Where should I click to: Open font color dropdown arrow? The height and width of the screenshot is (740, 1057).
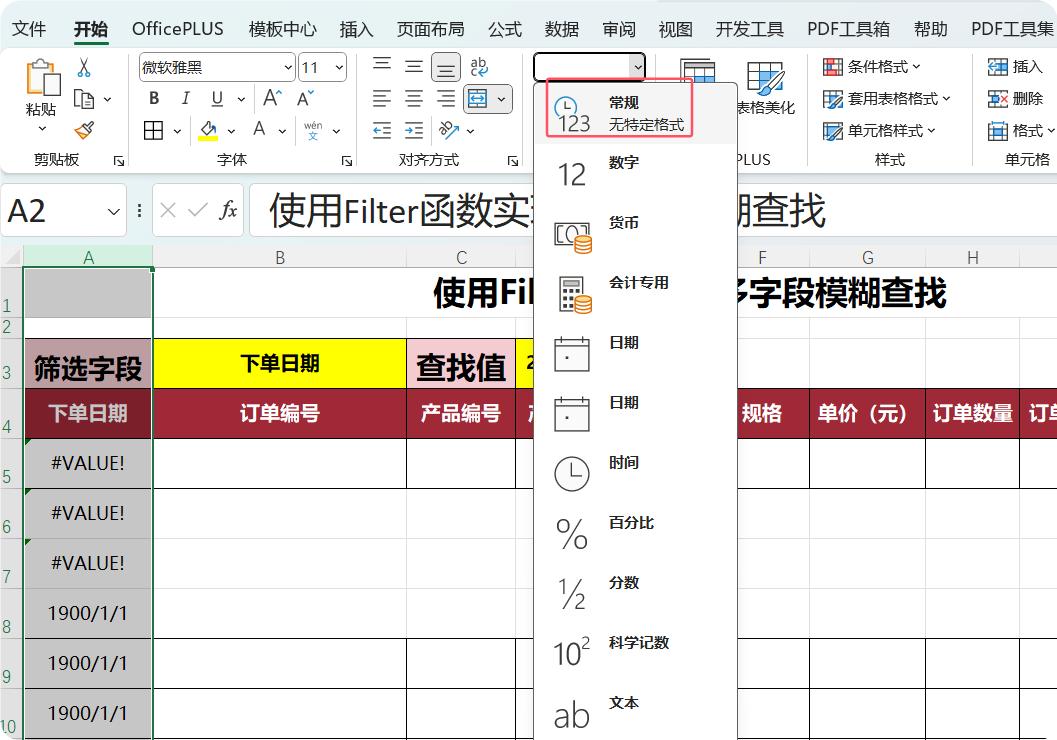pos(282,131)
